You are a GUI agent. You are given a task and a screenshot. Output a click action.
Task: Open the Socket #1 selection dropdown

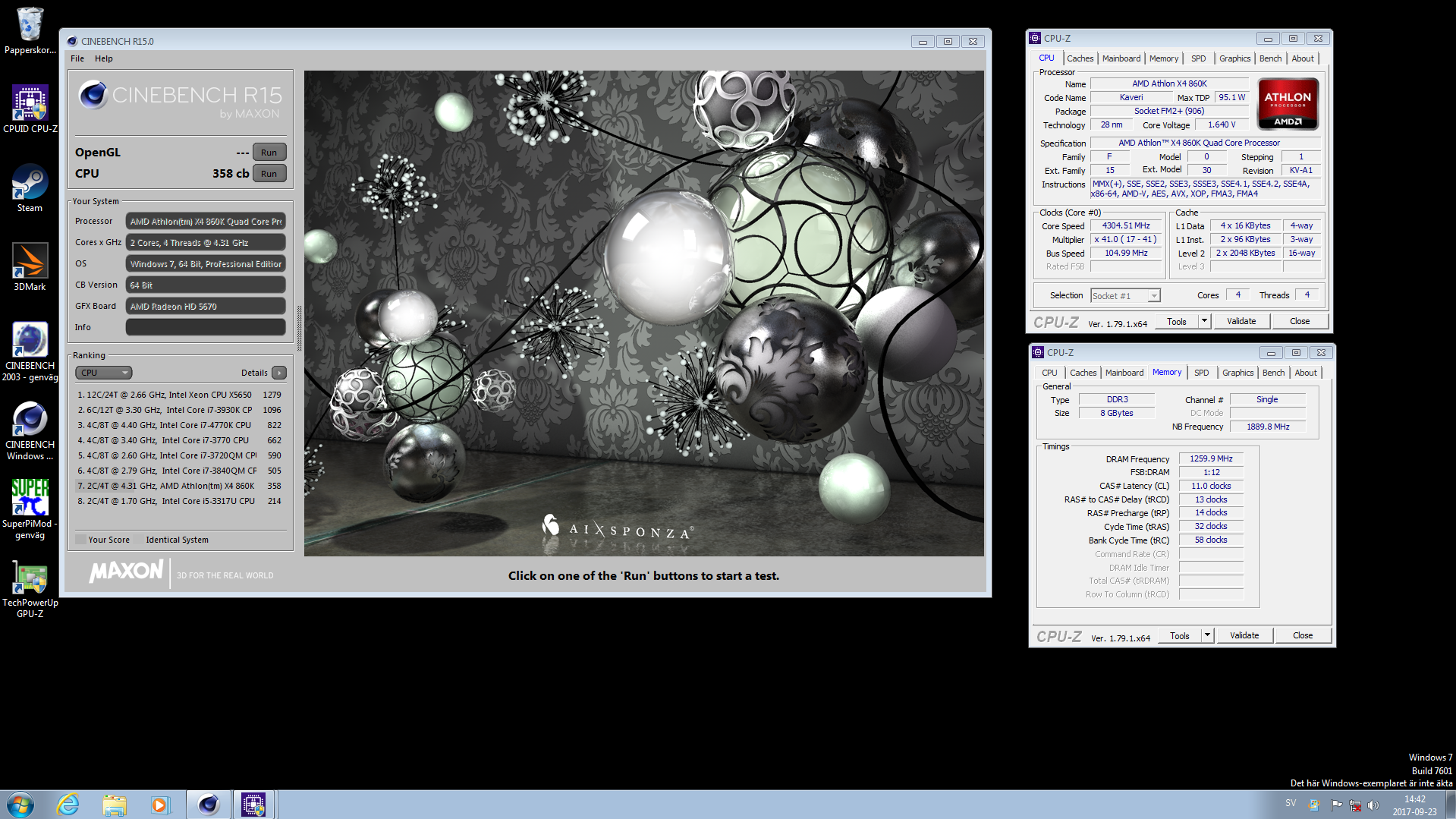[x=1125, y=296]
